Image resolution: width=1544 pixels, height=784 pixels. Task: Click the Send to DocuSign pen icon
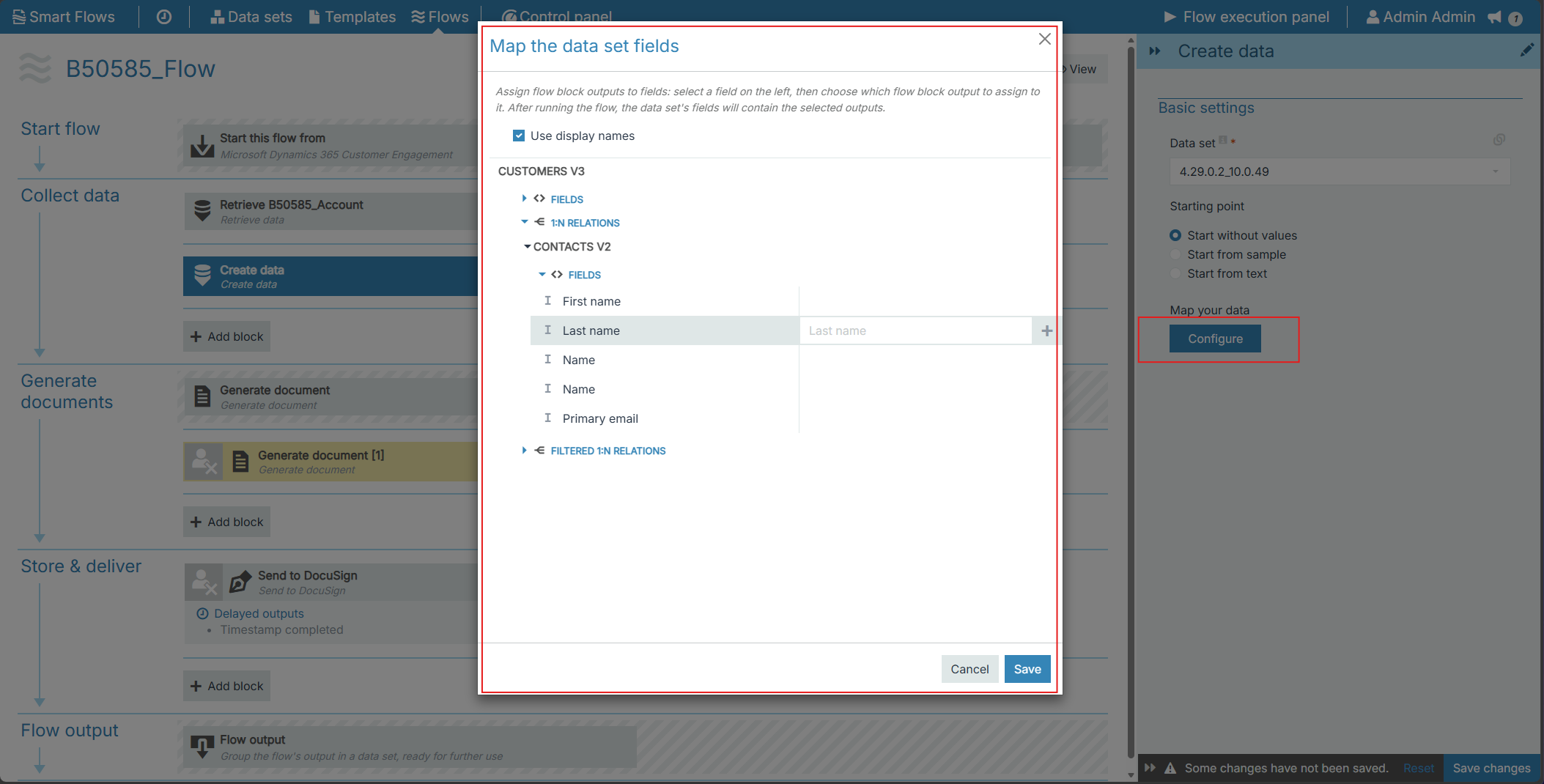[x=240, y=582]
